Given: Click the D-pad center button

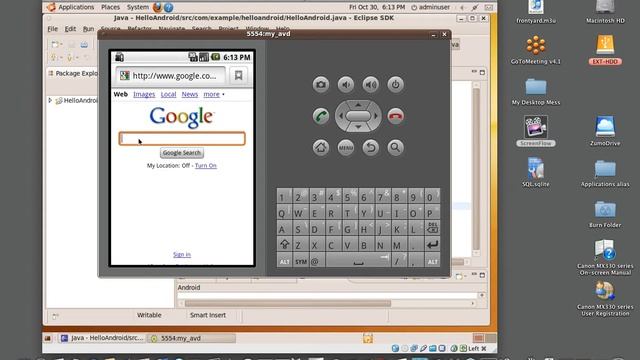Looking at the screenshot, I should (358, 116).
